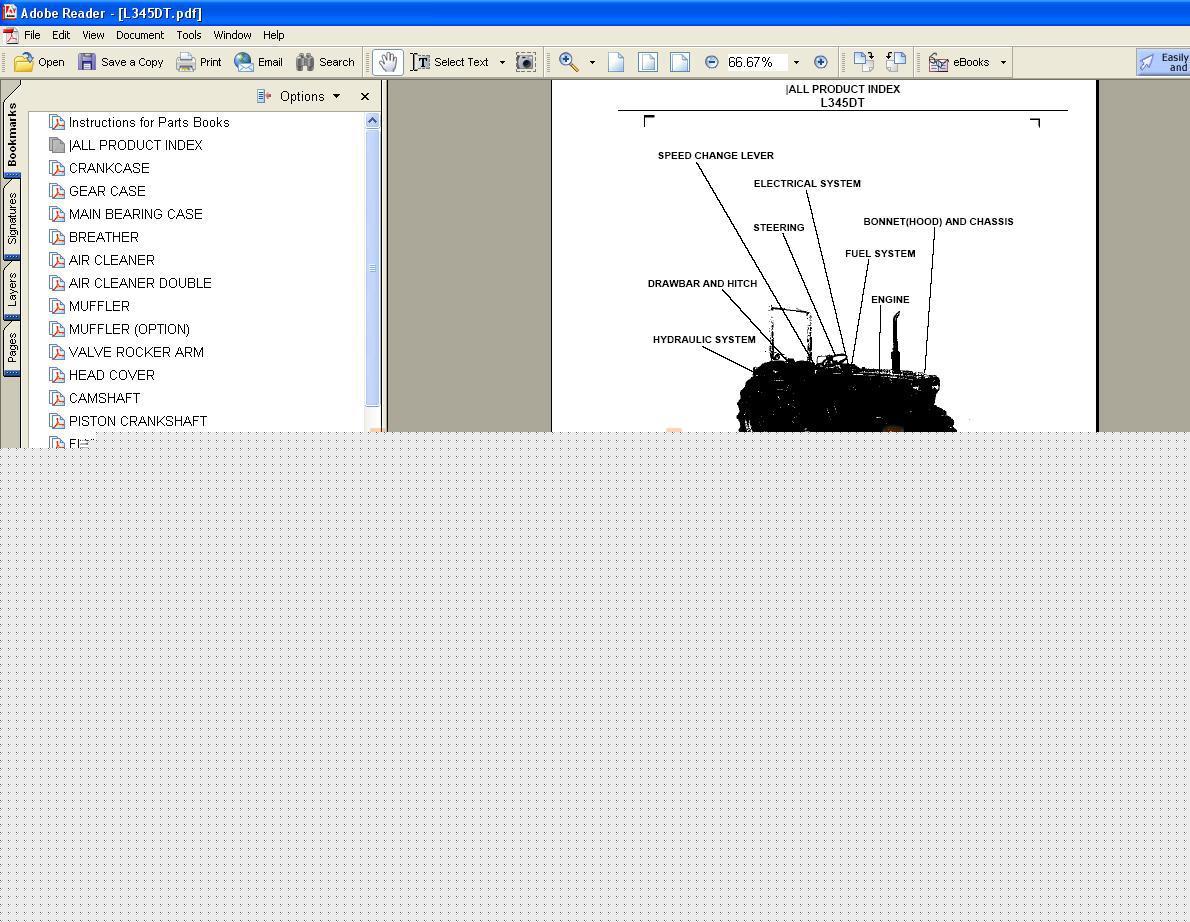Open the MAIN BEARING CASE bookmark
This screenshot has width=1190, height=922.
click(136, 214)
